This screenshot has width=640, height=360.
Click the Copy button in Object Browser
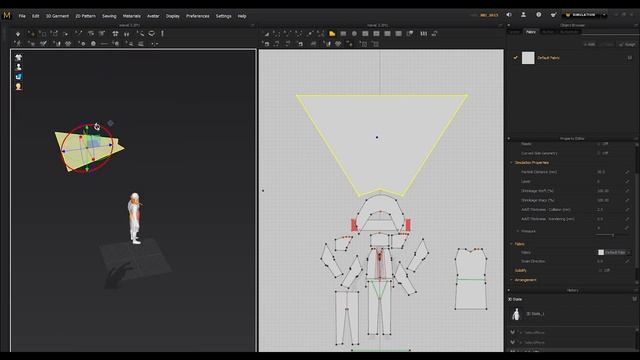click(607, 44)
